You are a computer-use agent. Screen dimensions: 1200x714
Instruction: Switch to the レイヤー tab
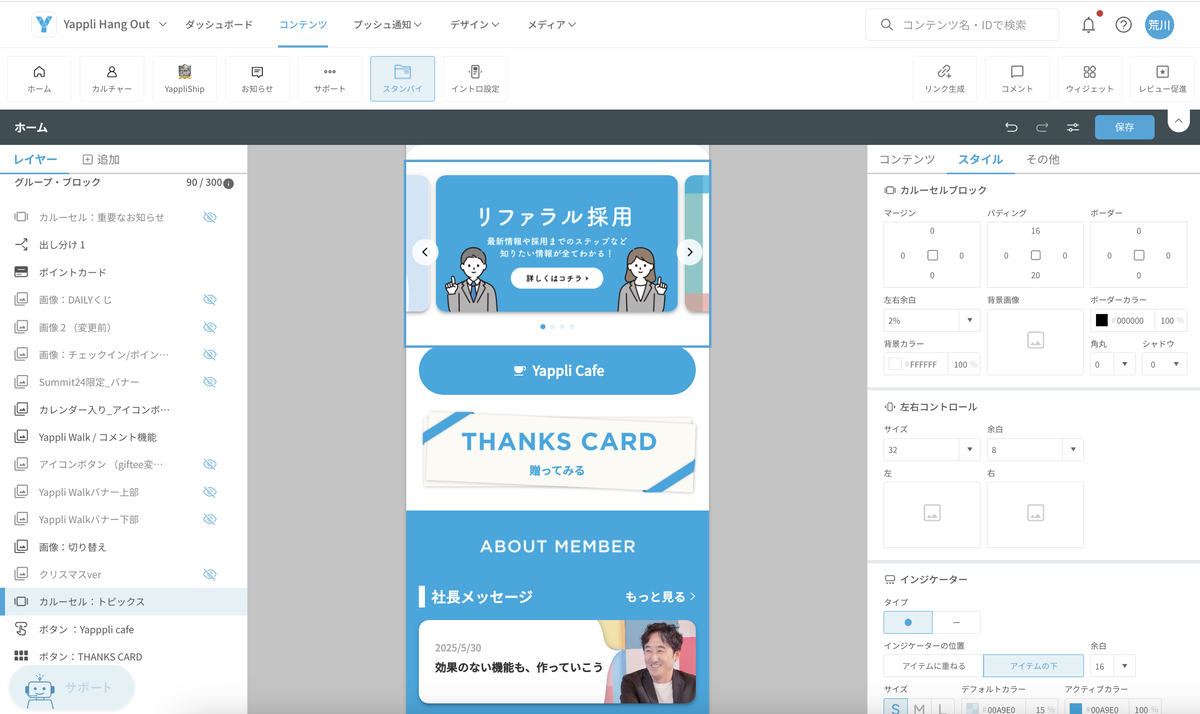click(x=35, y=159)
